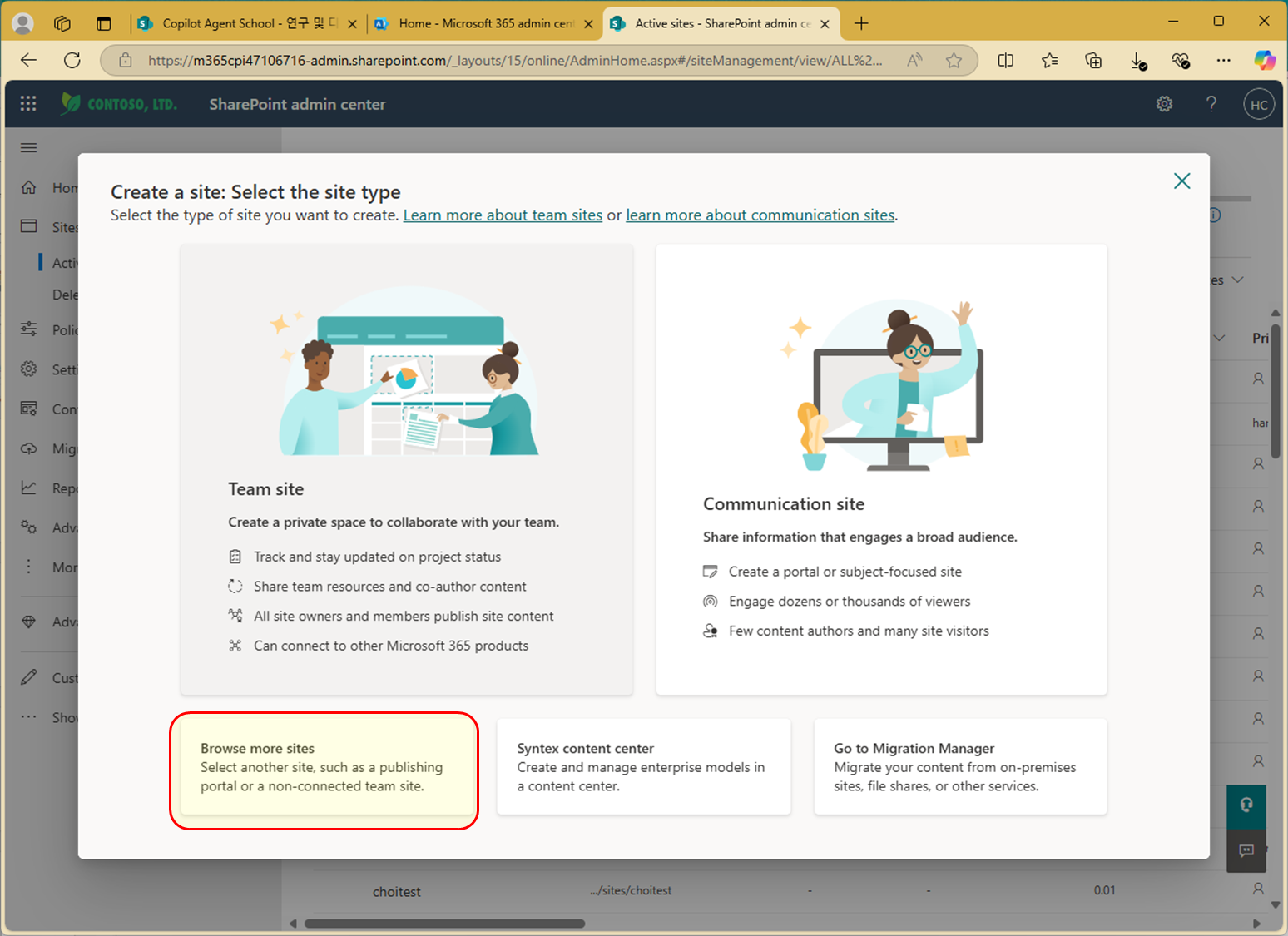Click Show all ellipsis in sidebar
1288x936 pixels.
29,717
